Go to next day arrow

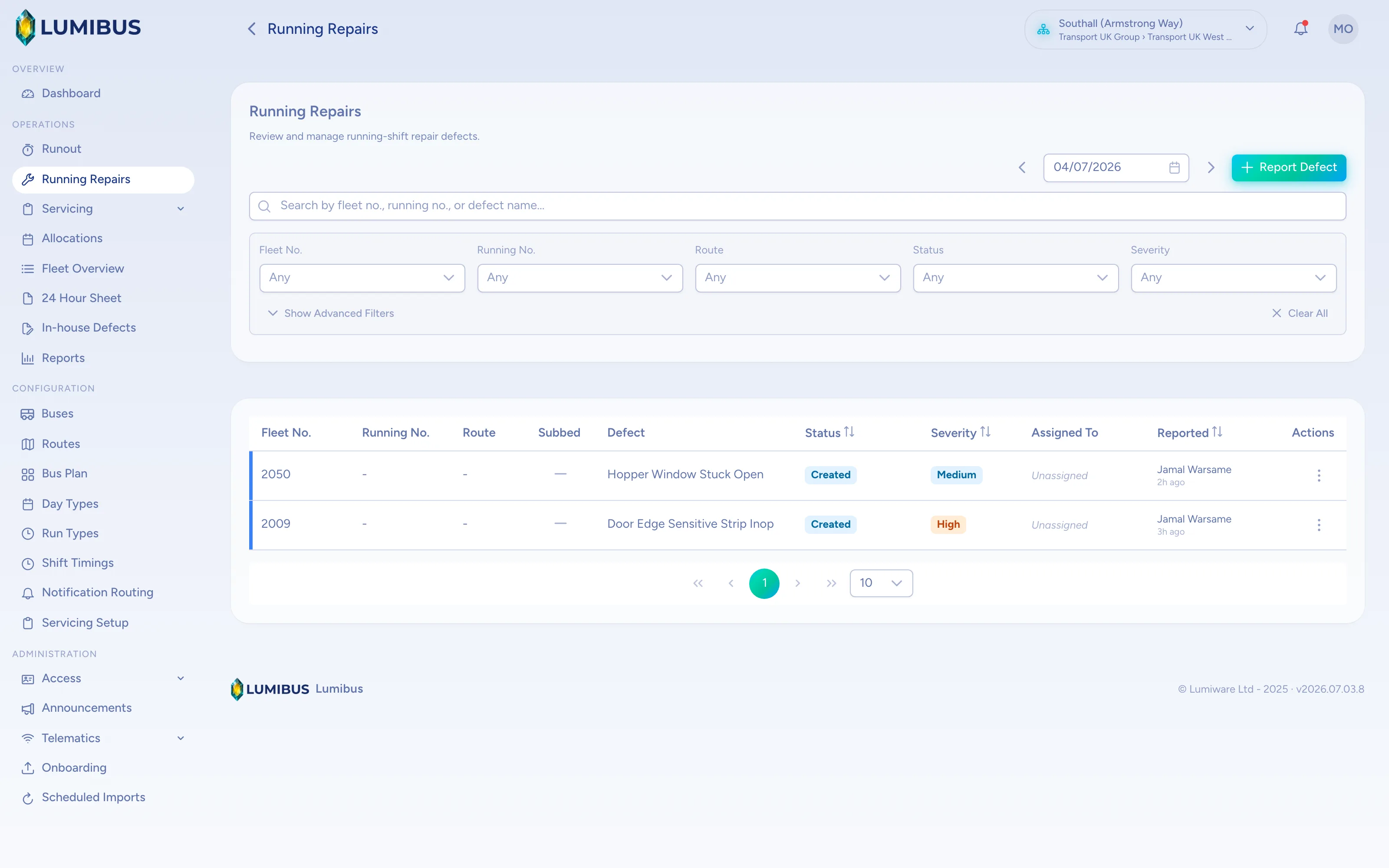(1211, 168)
